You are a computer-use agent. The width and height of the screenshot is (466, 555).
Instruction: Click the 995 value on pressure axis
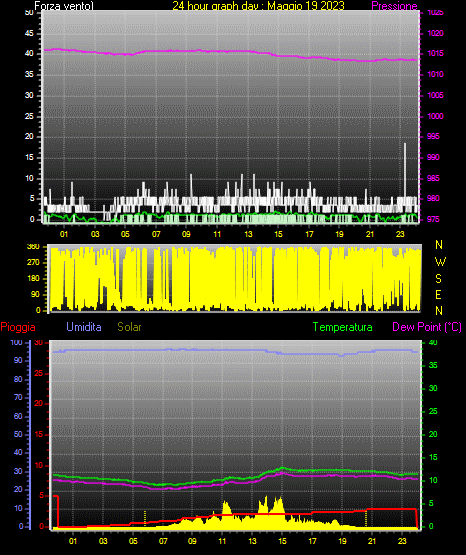[x=433, y=136]
